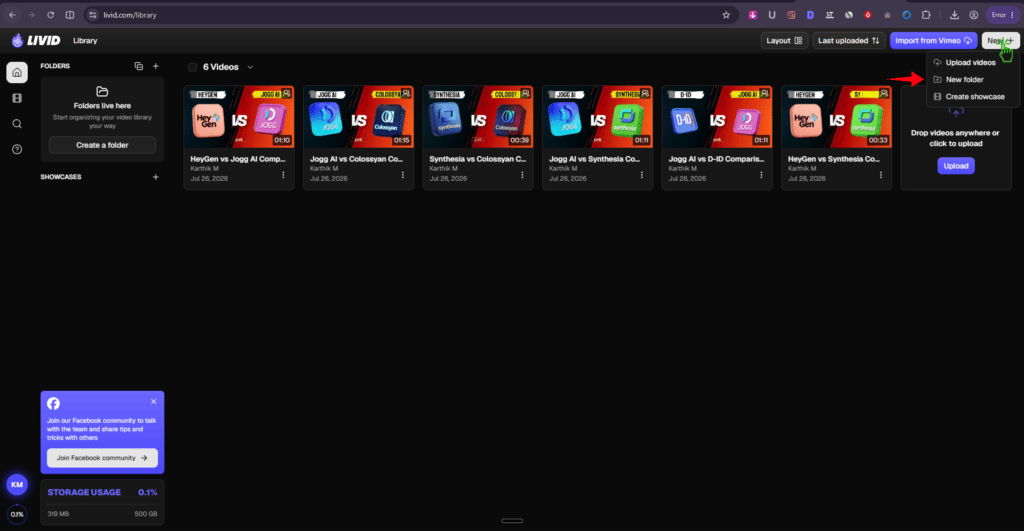Click the copy icon beside FOLDERS
The height and width of the screenshot is (531, 1024).
138,66
